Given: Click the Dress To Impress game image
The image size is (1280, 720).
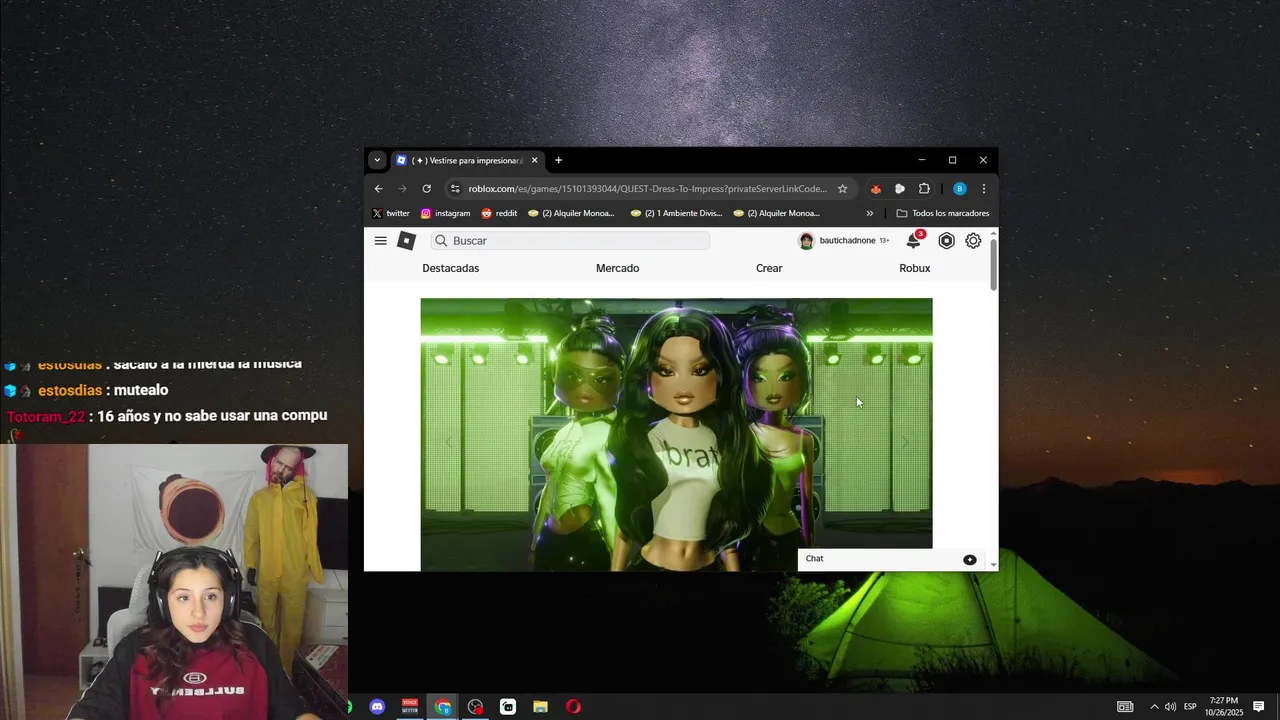Looking at the screenshot, I should pos(676,434).
